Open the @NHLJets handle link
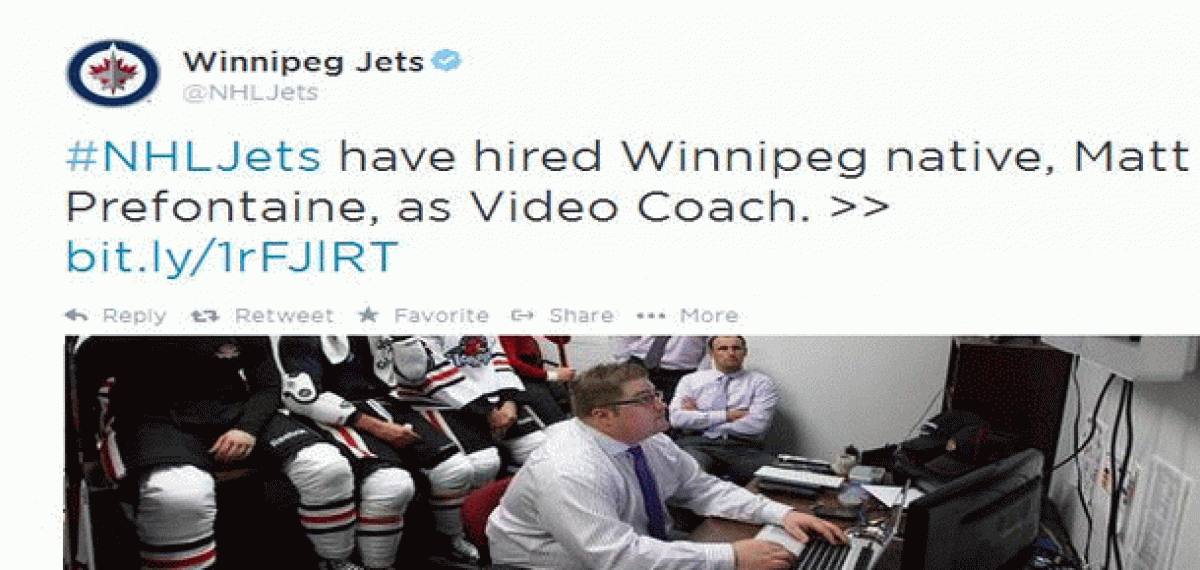1200x570 pixels. click(250, 93)
